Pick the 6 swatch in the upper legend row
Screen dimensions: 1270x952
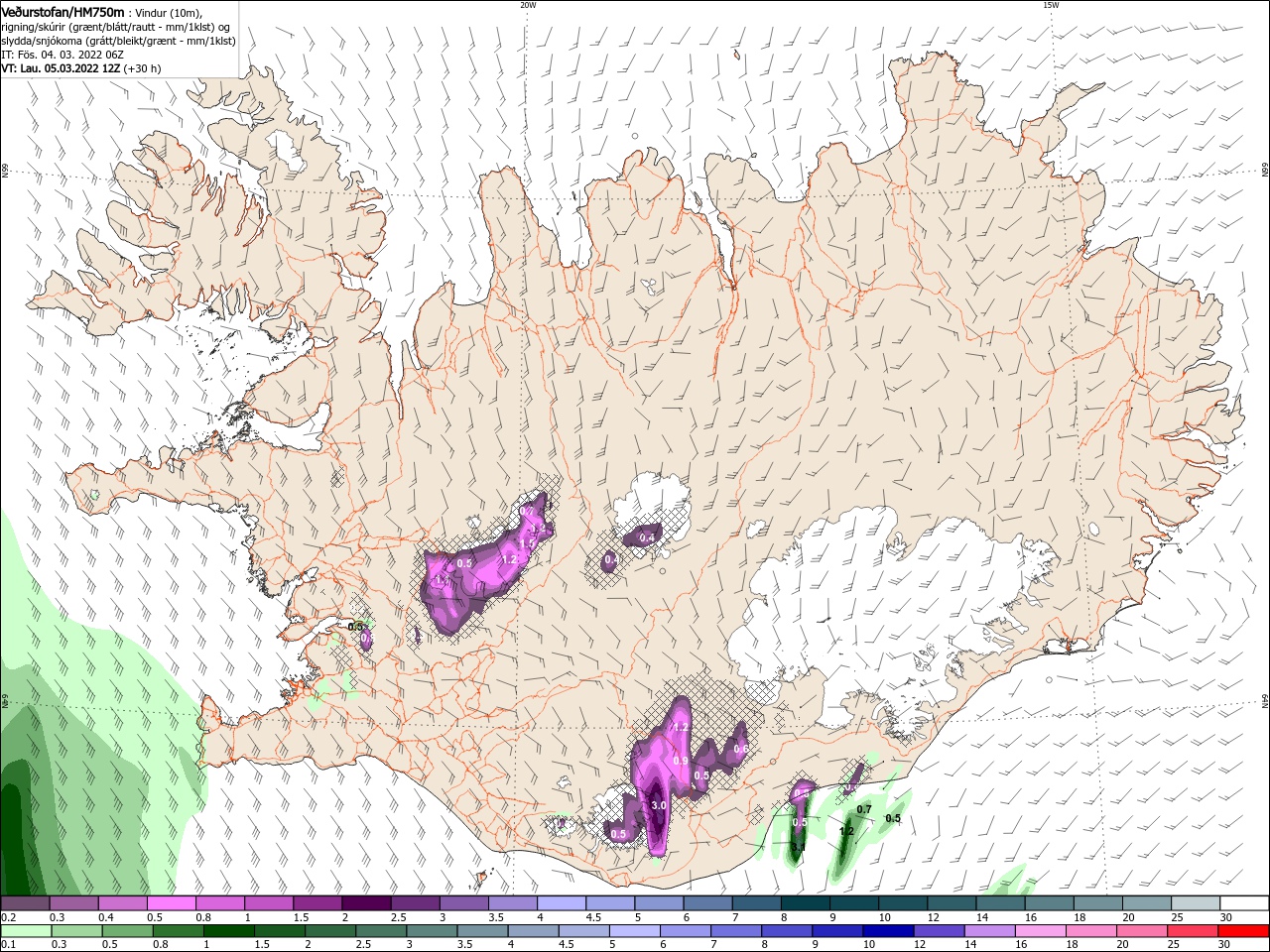[707, 903]
